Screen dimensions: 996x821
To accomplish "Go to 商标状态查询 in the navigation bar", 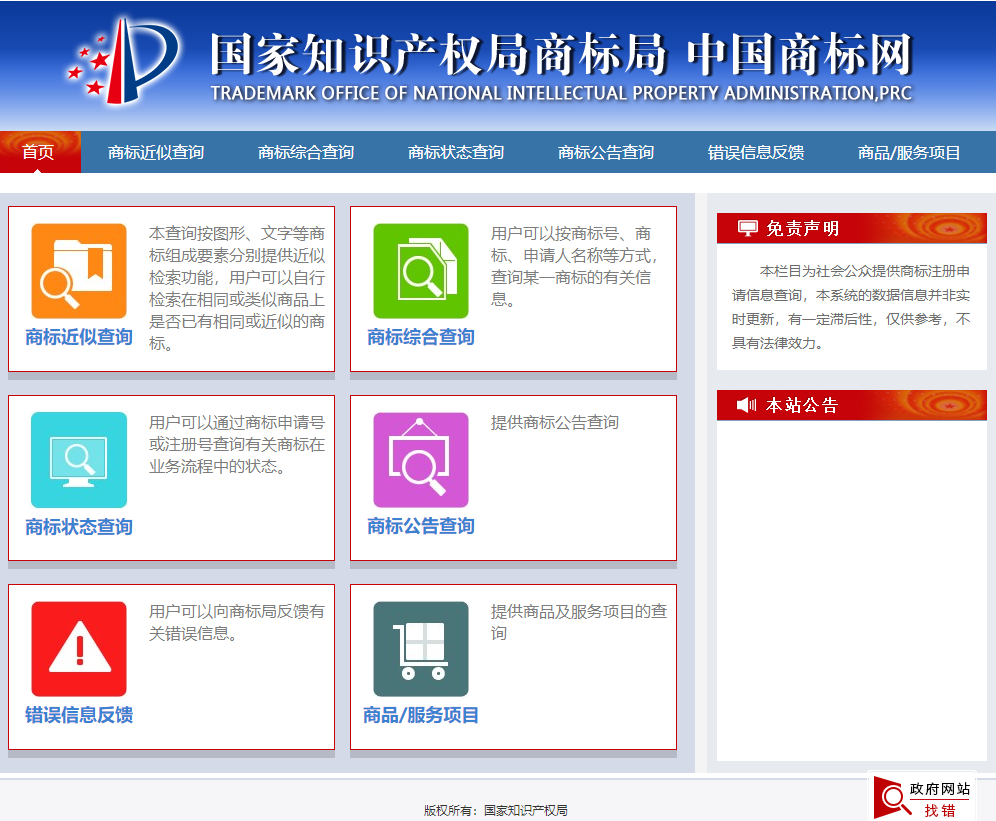I will (x=456, y=152).
